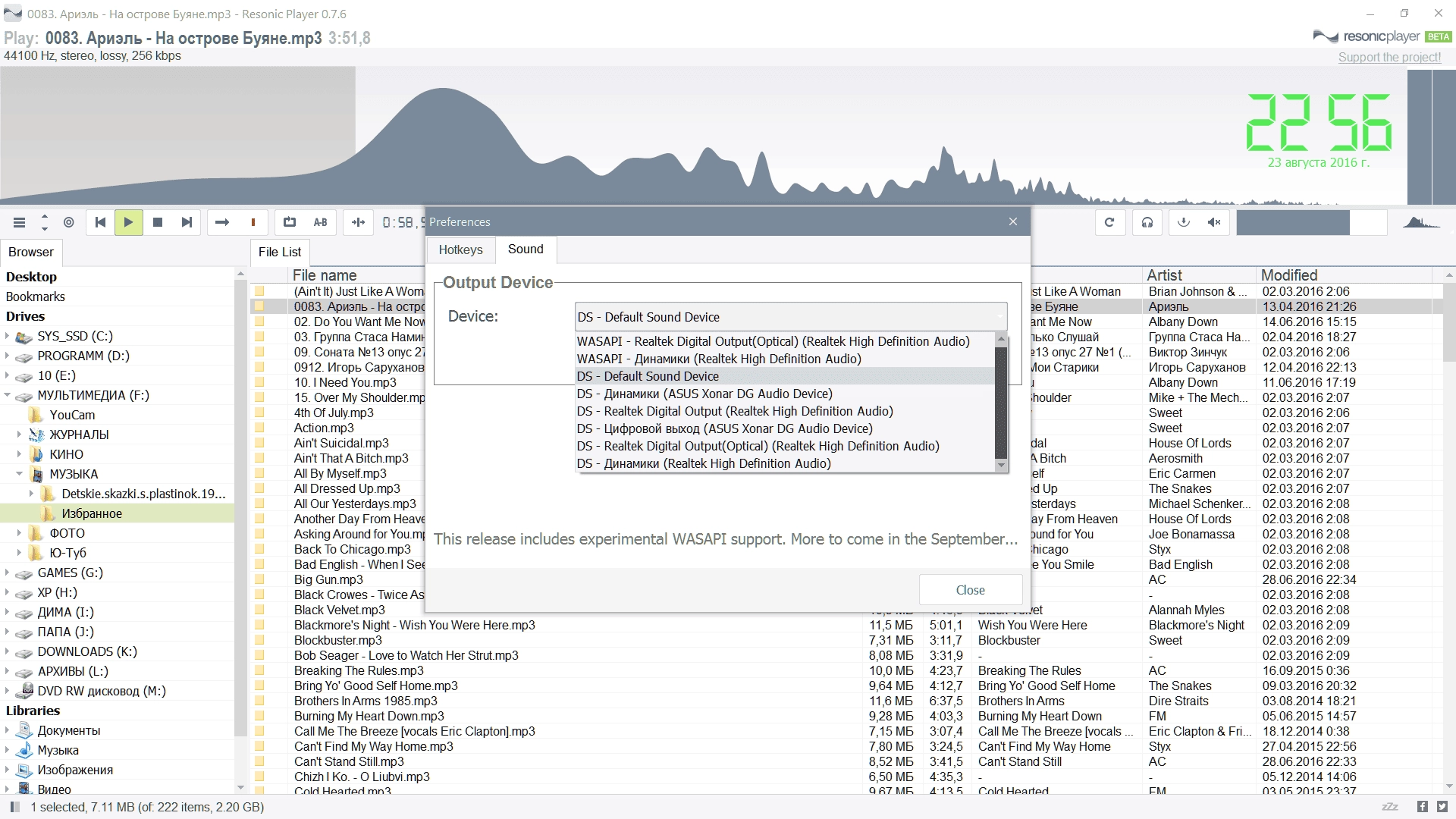Toggle A-B repeat mode

pyautogui.click(x=321, y=222)
